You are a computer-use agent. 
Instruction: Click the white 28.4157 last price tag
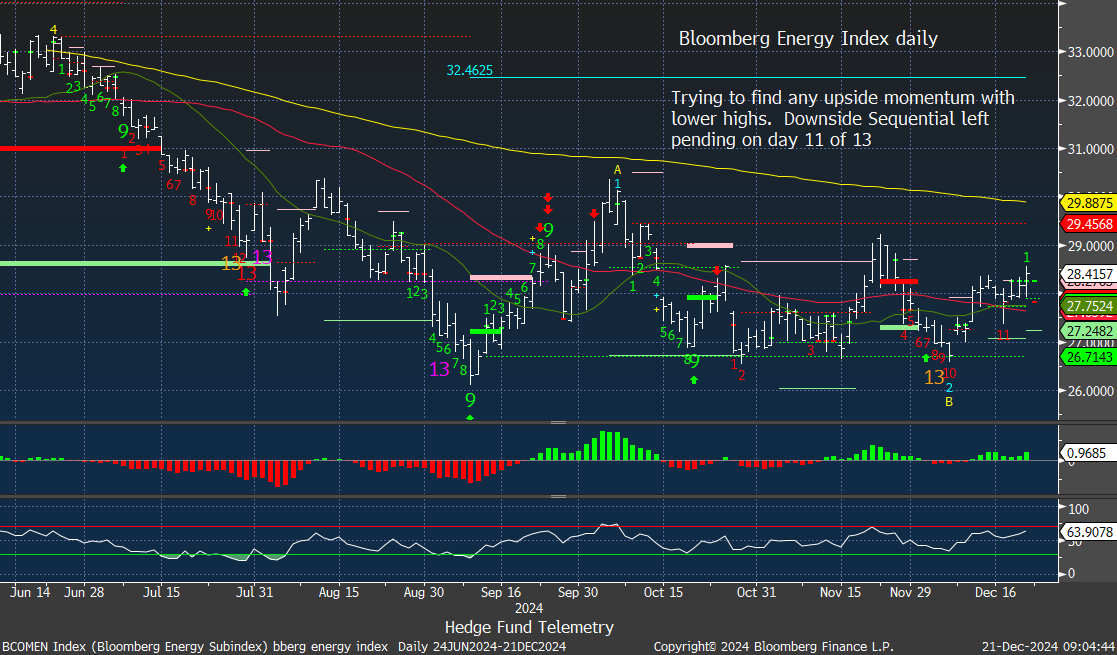point(1089,274)
